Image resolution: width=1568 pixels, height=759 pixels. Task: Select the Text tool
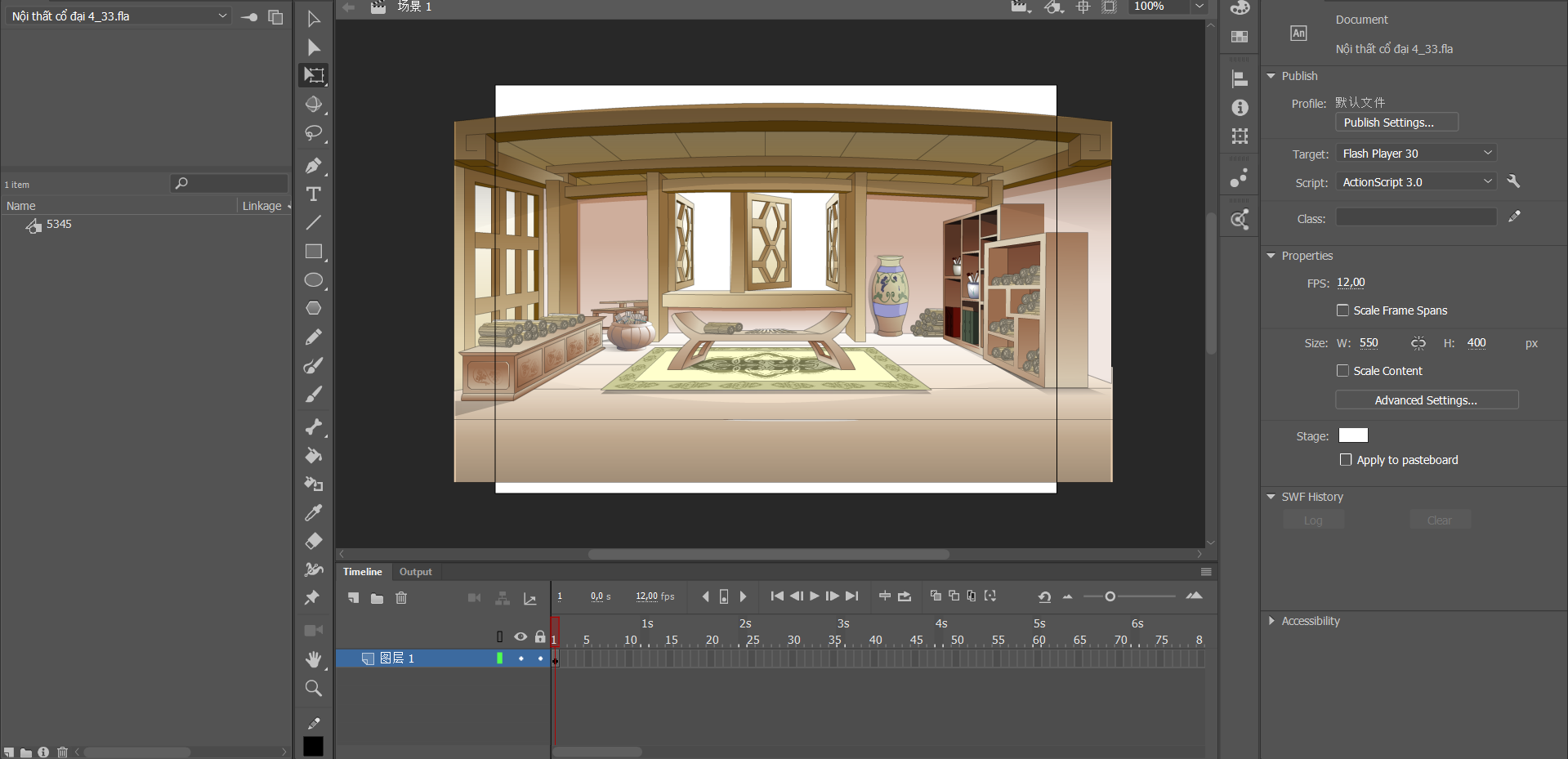point(313,194)
